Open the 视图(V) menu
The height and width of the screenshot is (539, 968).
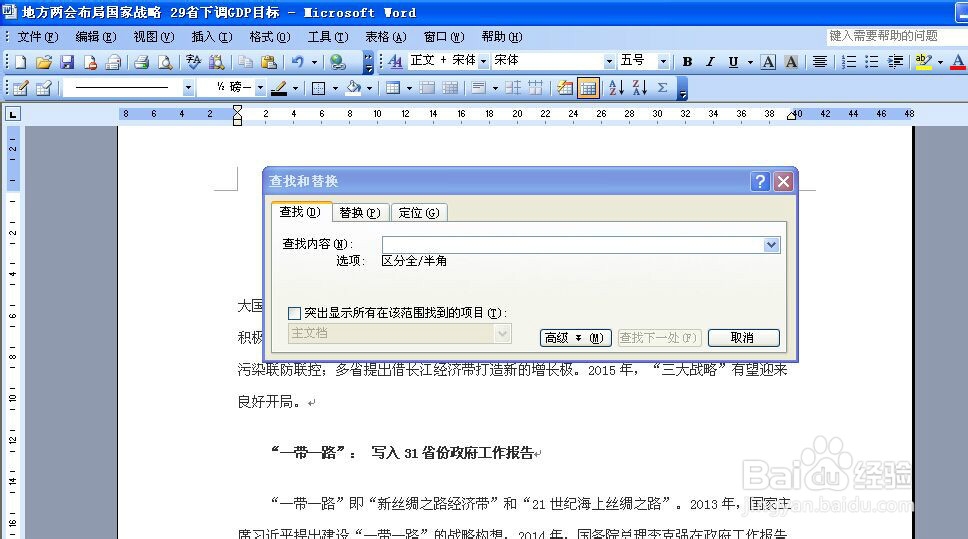tap(154, 37)
